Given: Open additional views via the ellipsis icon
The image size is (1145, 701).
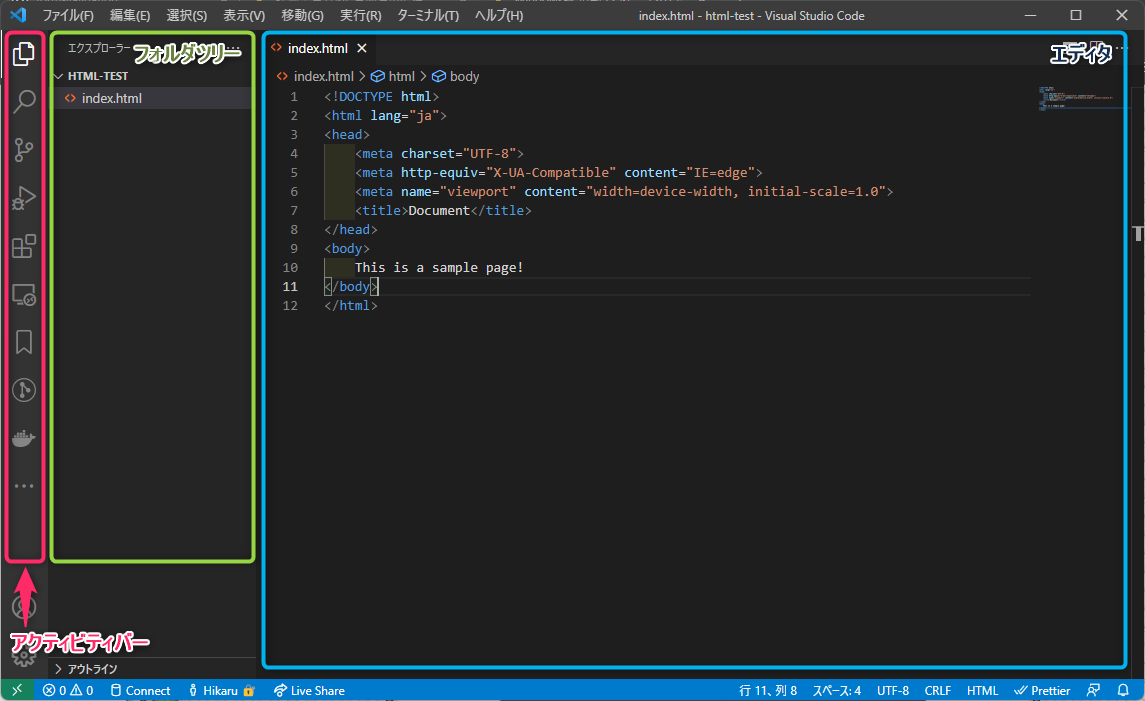Looking at the screenshot, I should (24, 485).
